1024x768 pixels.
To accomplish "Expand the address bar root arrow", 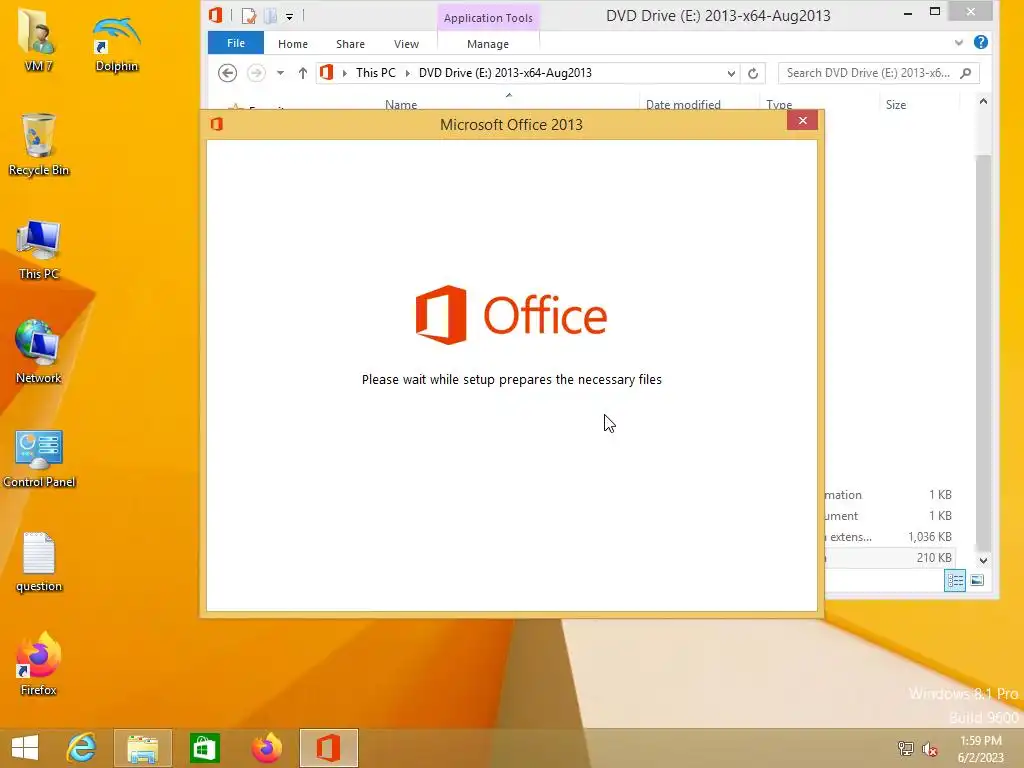I will pos(345,73).
